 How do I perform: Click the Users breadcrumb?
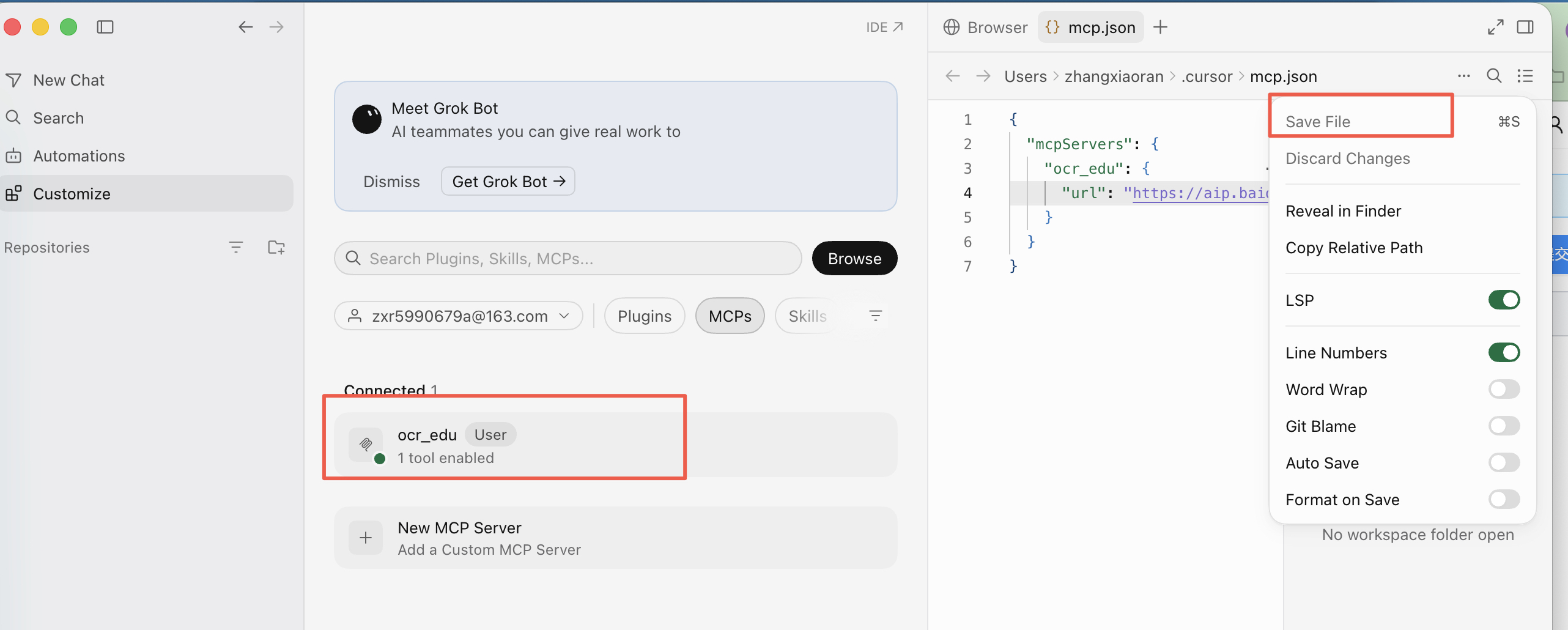coord(1026,77)
